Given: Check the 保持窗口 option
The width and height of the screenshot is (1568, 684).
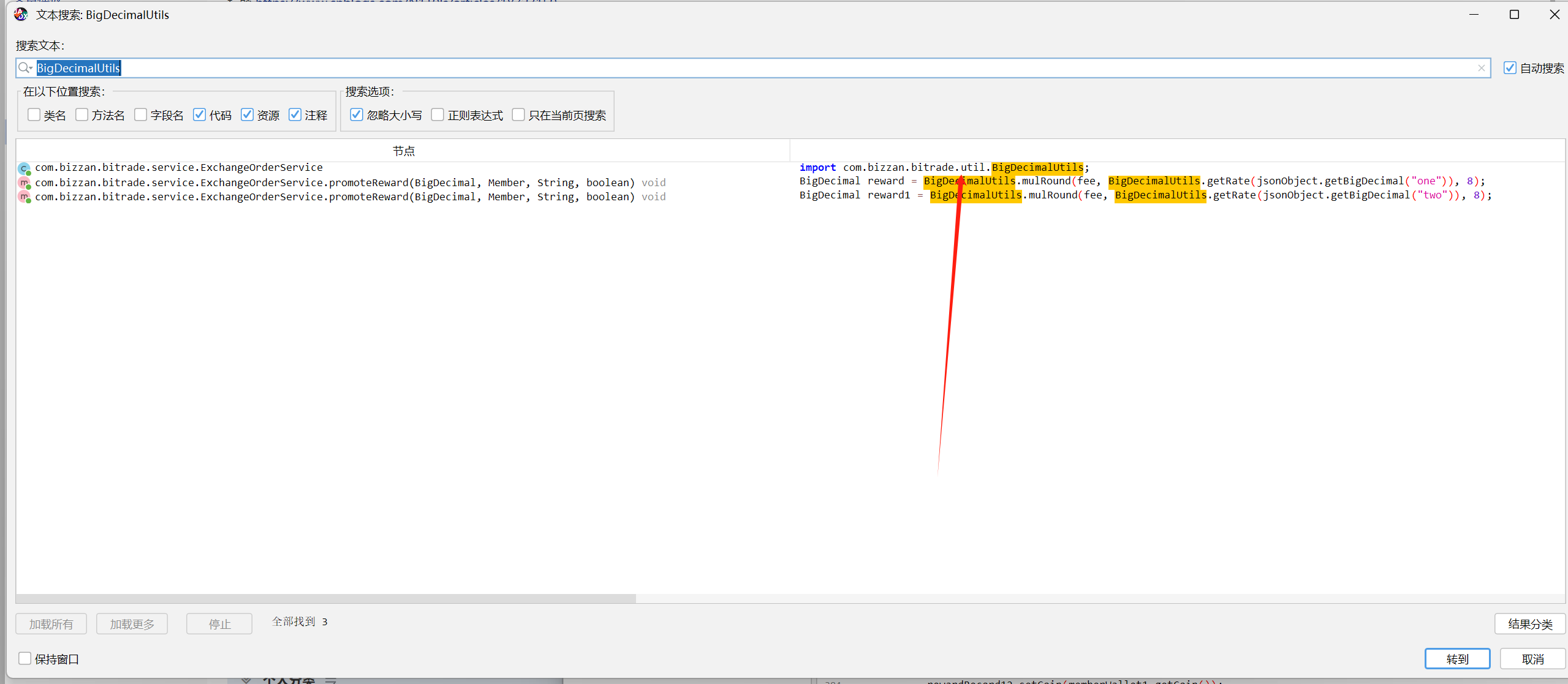Looking at the screenshot, I should (x=25, y=658).
